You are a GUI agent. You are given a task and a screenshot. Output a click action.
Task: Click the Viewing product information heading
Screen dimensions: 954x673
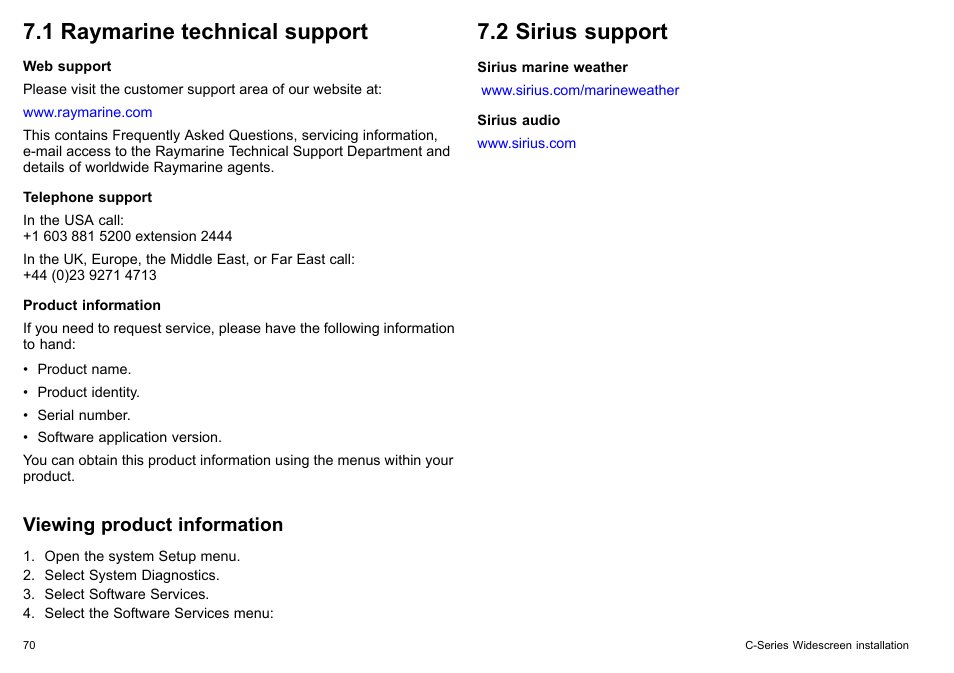point(153,525)
